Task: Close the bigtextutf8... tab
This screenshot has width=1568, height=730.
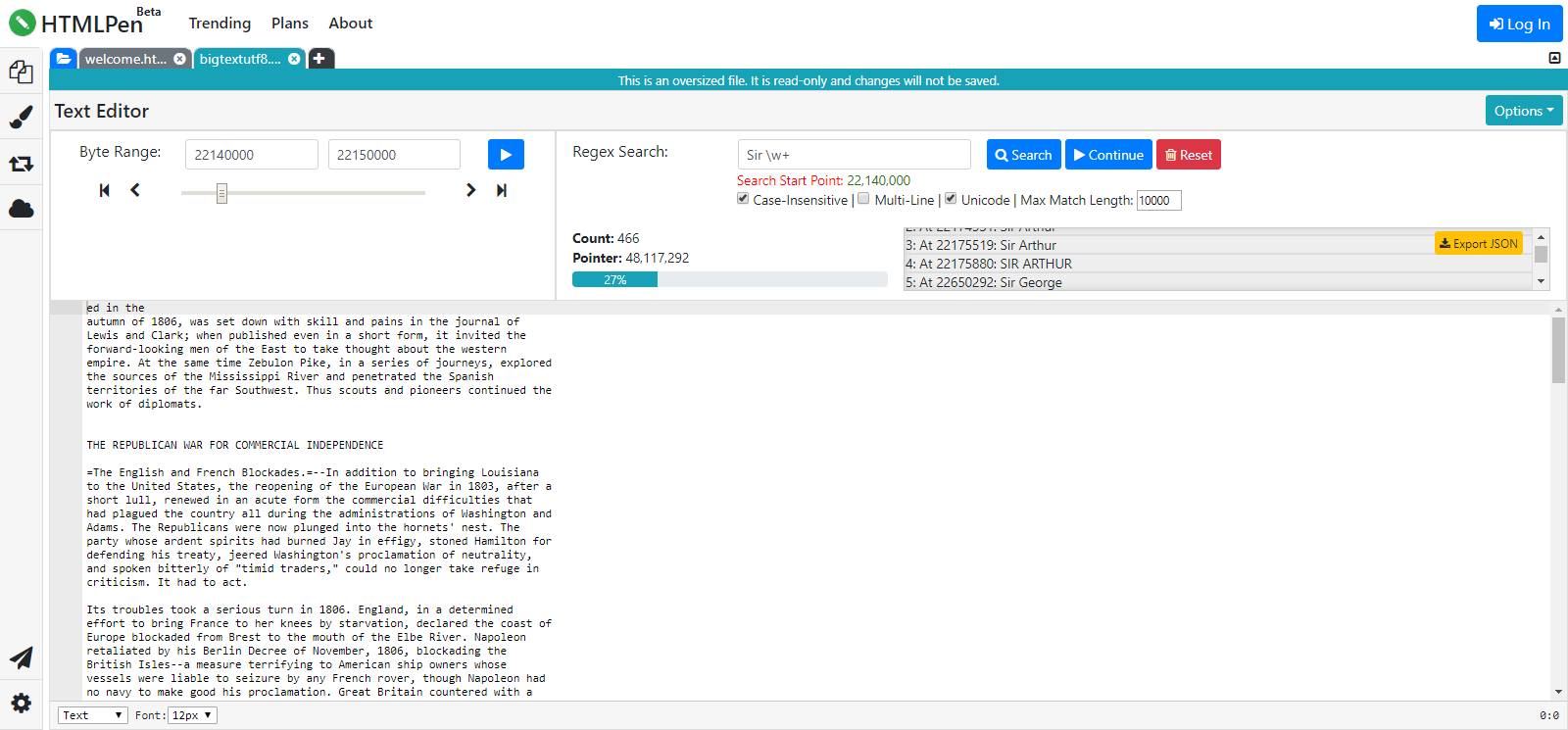Action: click(x=294, y=59)
